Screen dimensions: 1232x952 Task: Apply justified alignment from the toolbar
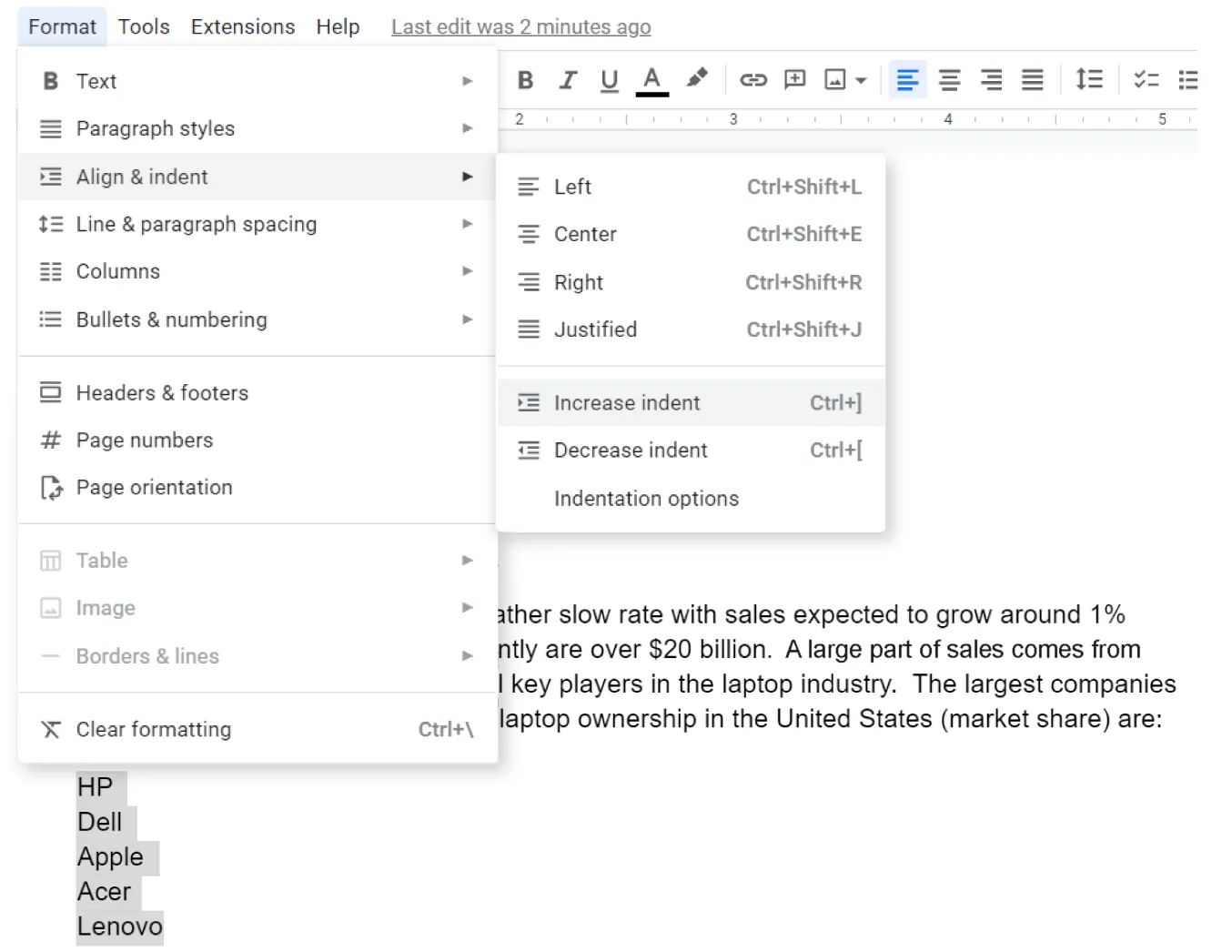pyautogui.click(x=1033, y=79)
